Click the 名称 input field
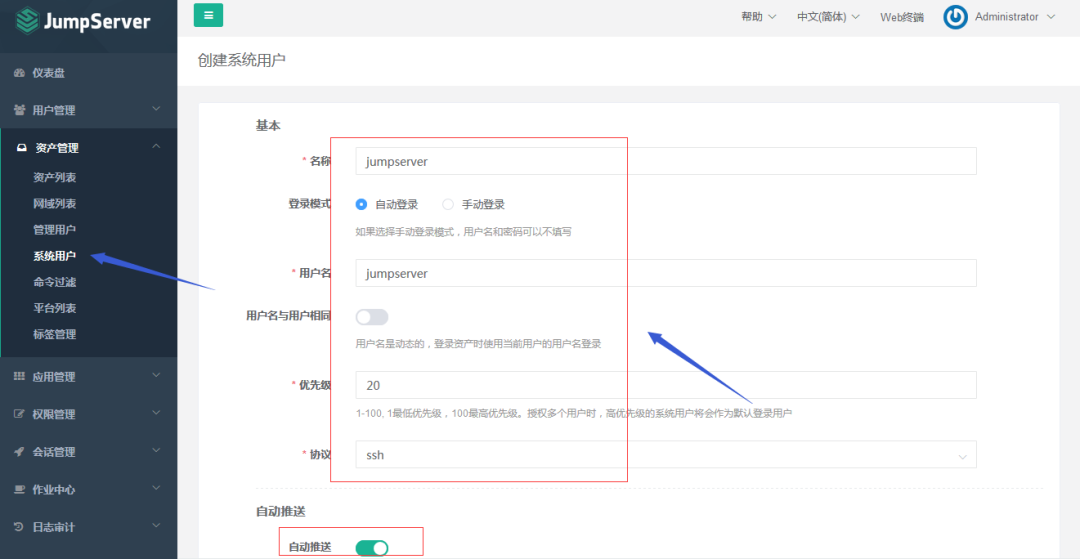Image resolution: width=1080 pixels, height=559 pixels. 666,161
